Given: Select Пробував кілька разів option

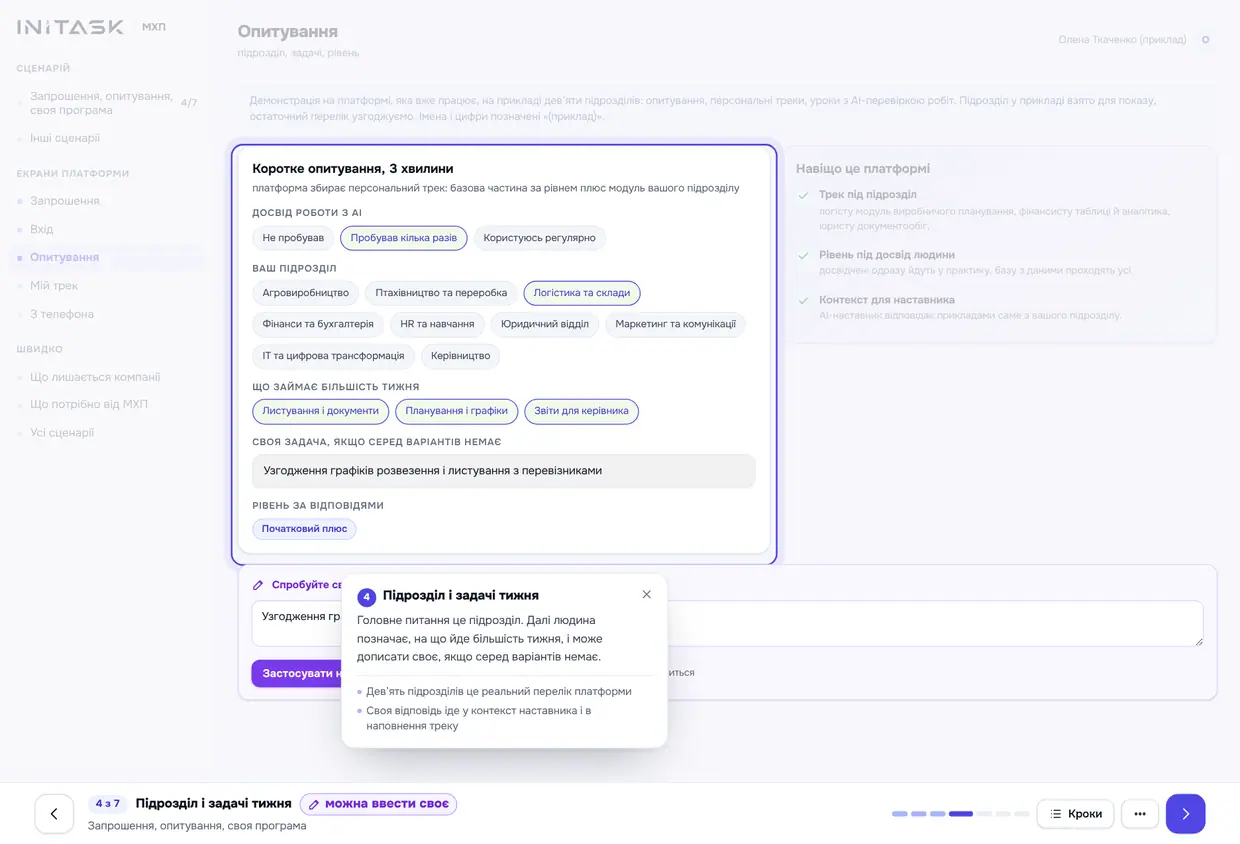Looking at the screenshot, I should (403, 238).
